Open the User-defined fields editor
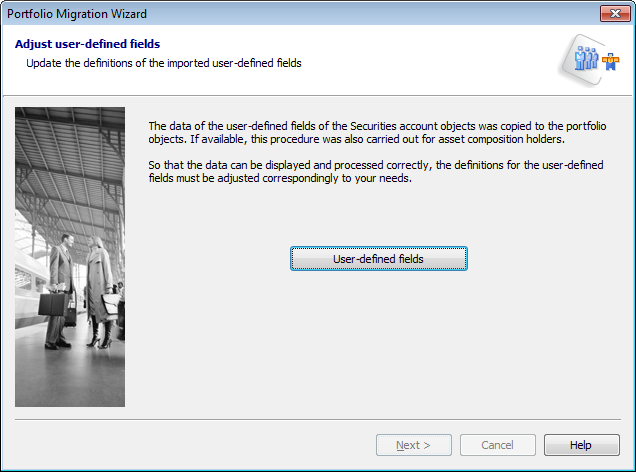 (x=378, y=259)
